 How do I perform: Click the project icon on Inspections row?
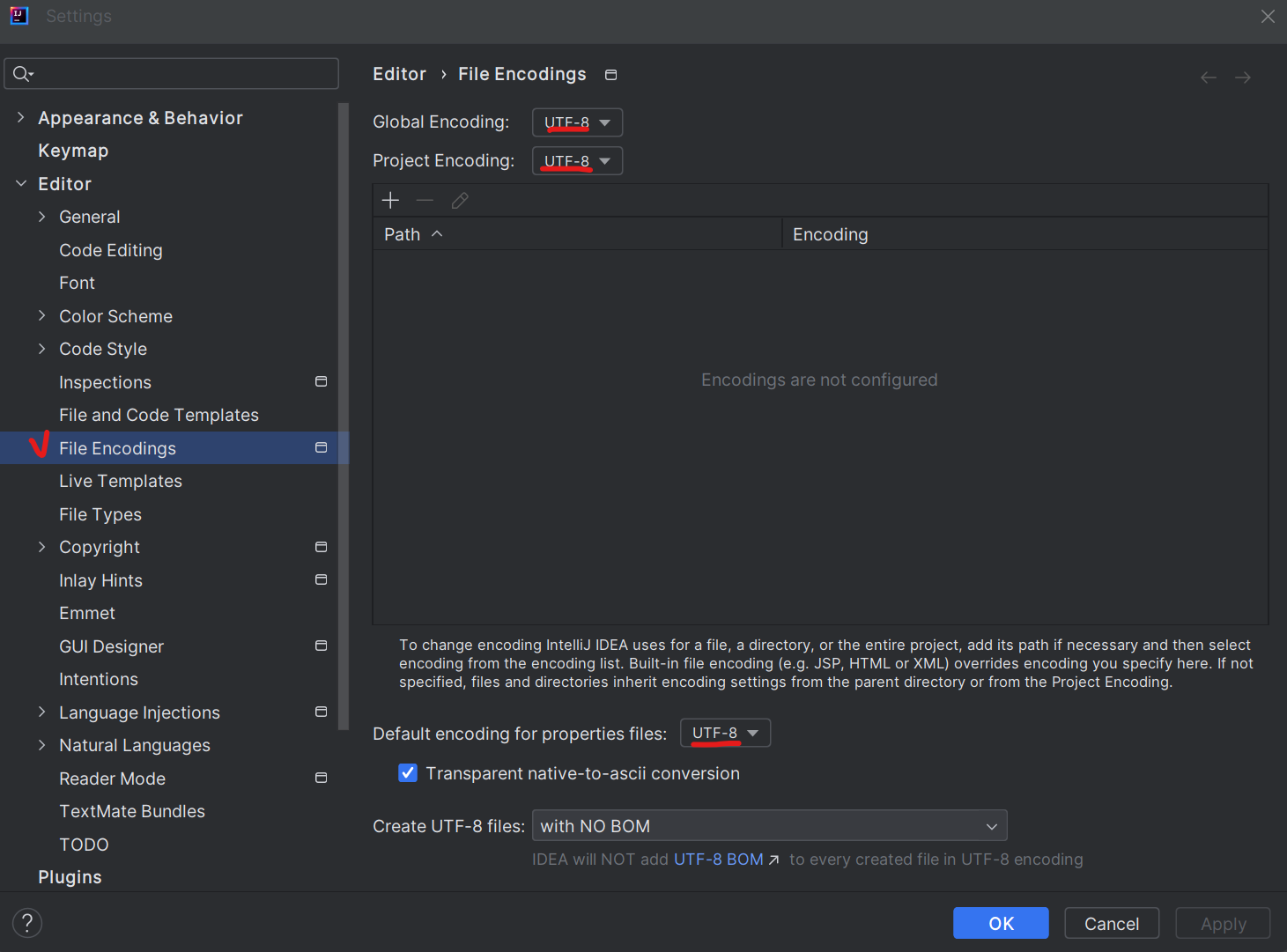click(x=321, y=381)
